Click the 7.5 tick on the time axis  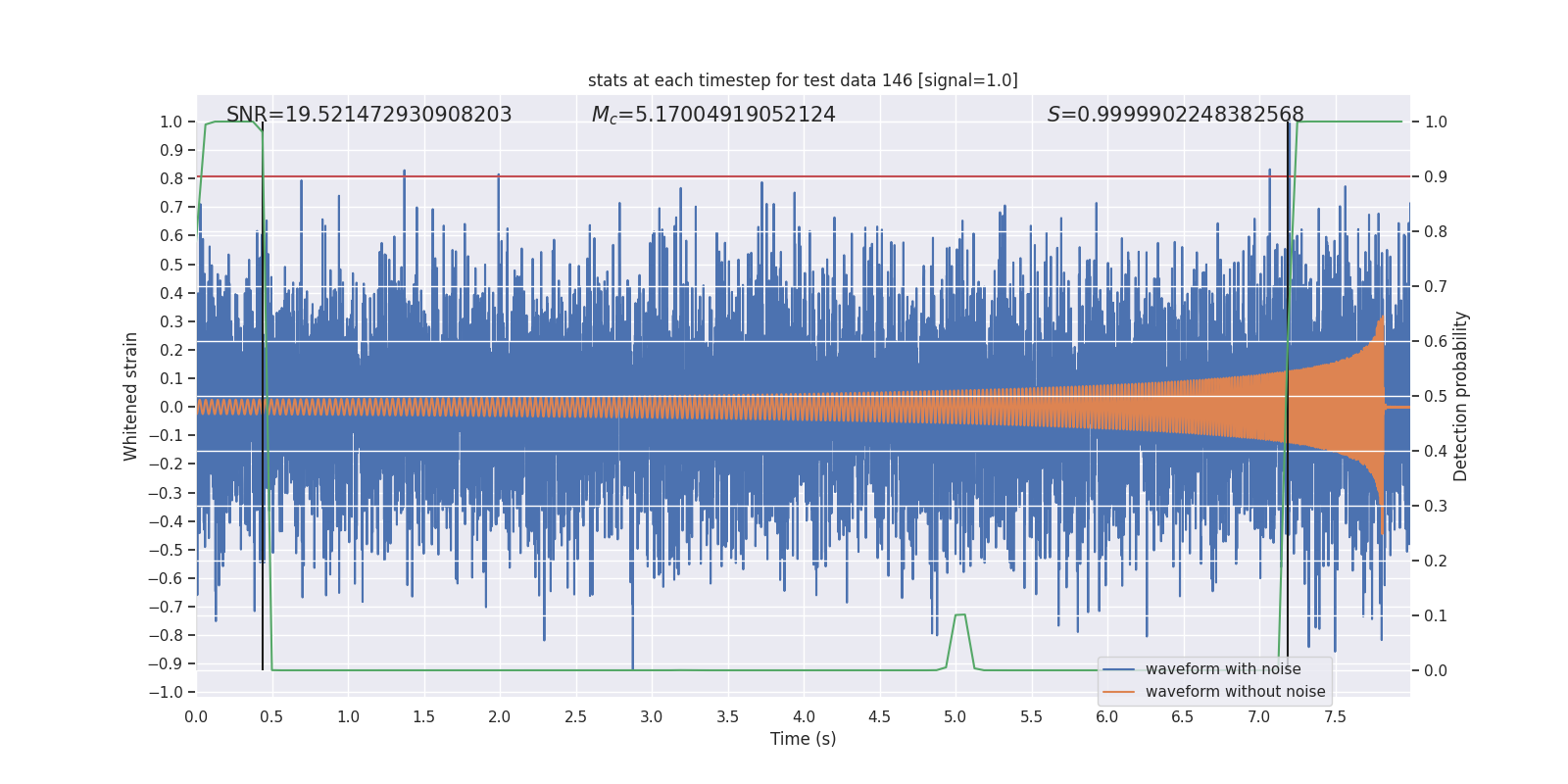click(1335, 716)
